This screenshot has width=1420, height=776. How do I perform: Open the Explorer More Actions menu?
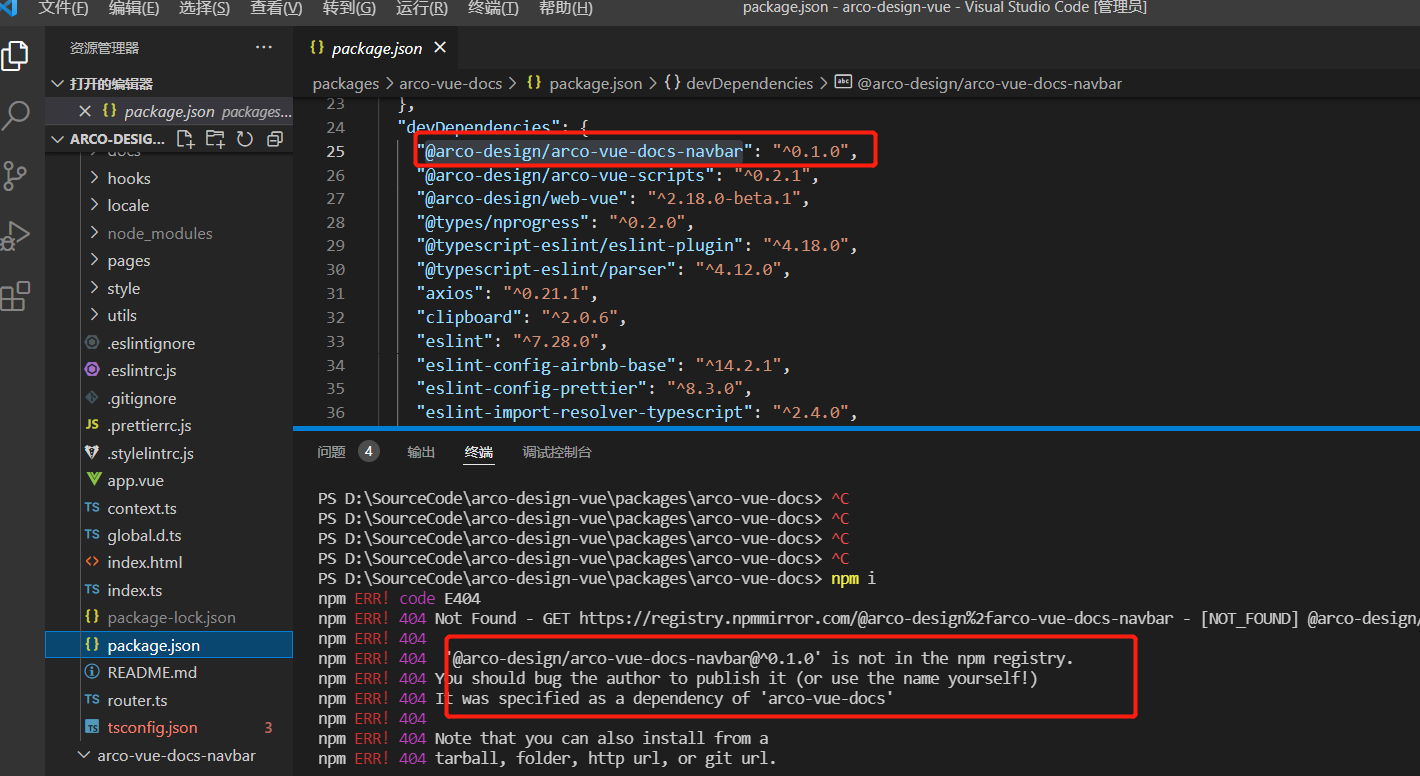coord(263,46)
